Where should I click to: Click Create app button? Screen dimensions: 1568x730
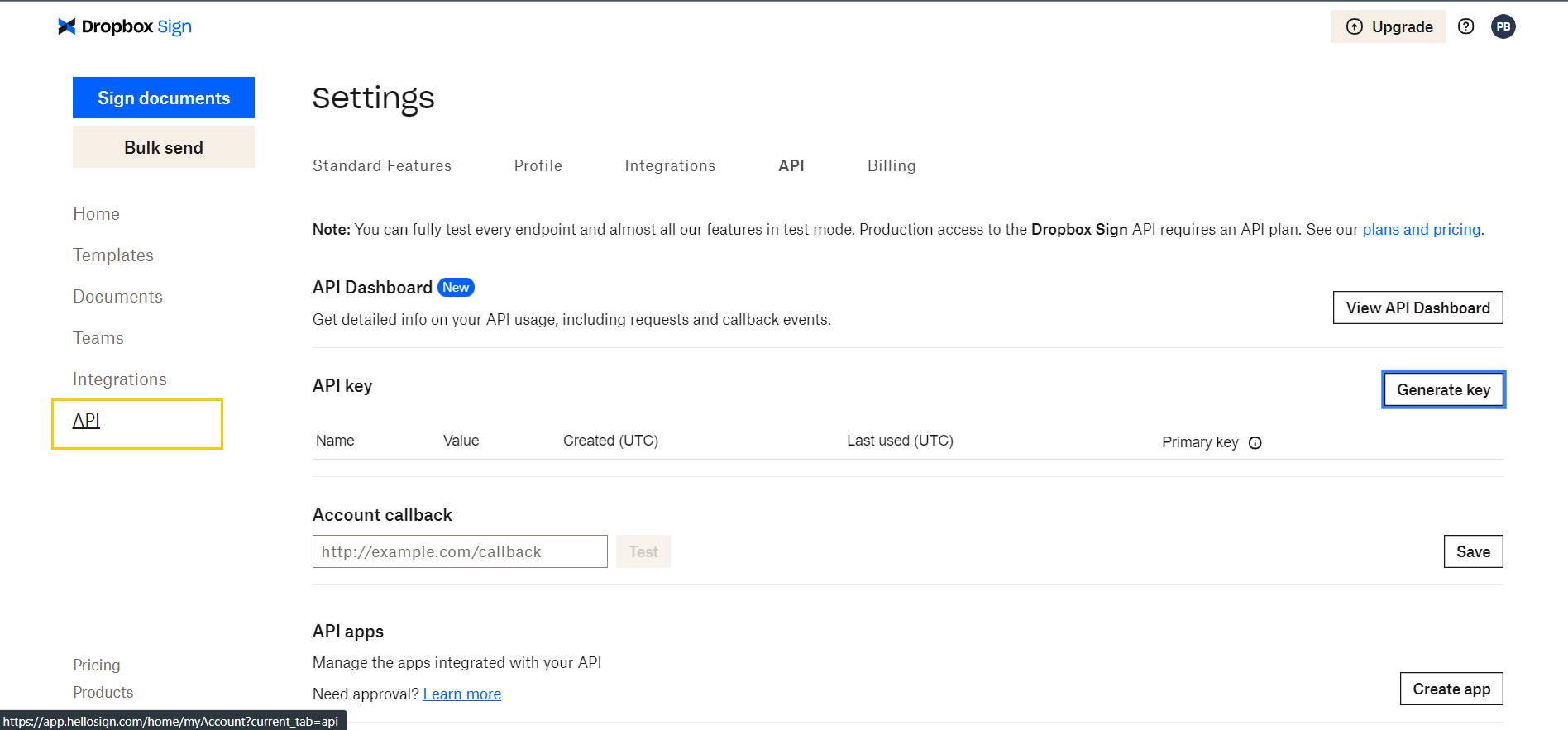pyautogui.click(x=1451, y=689)
